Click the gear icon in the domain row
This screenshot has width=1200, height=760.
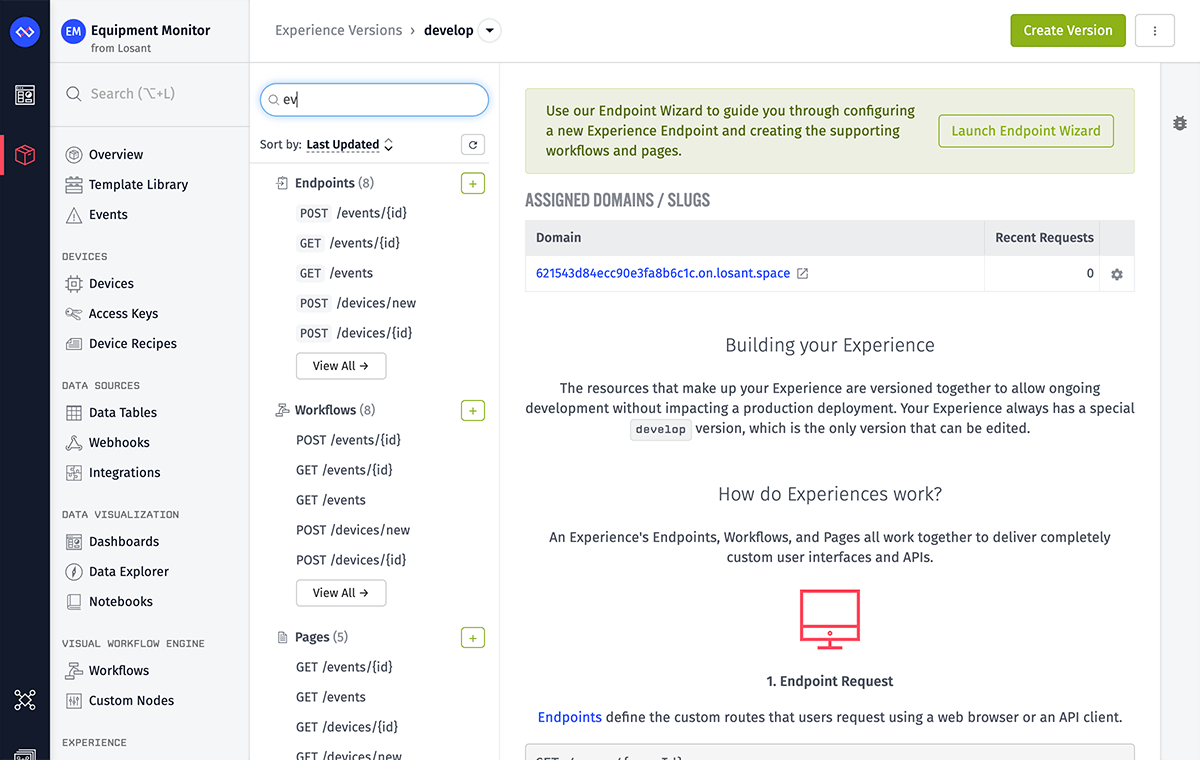[1116, 272]
